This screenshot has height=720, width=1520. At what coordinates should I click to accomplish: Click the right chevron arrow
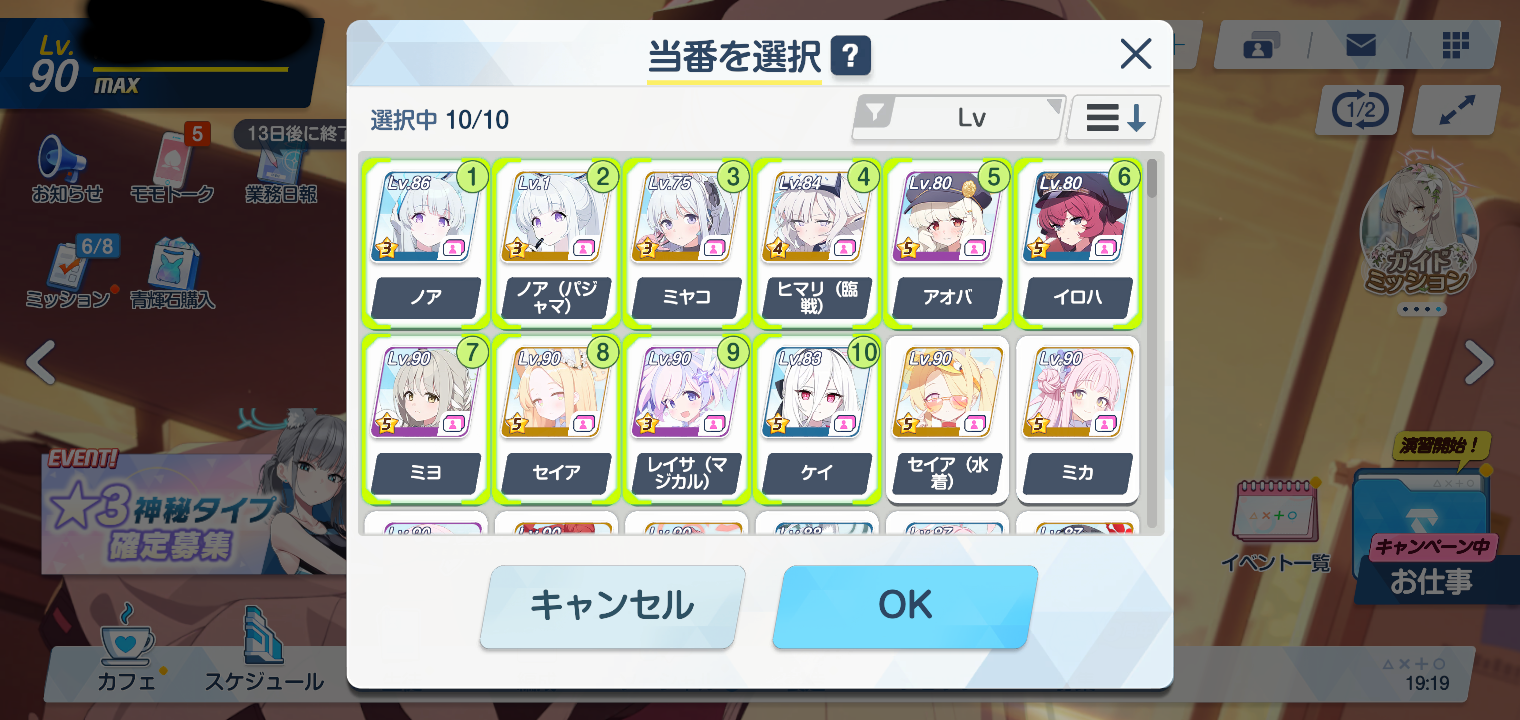(1479, 362)
